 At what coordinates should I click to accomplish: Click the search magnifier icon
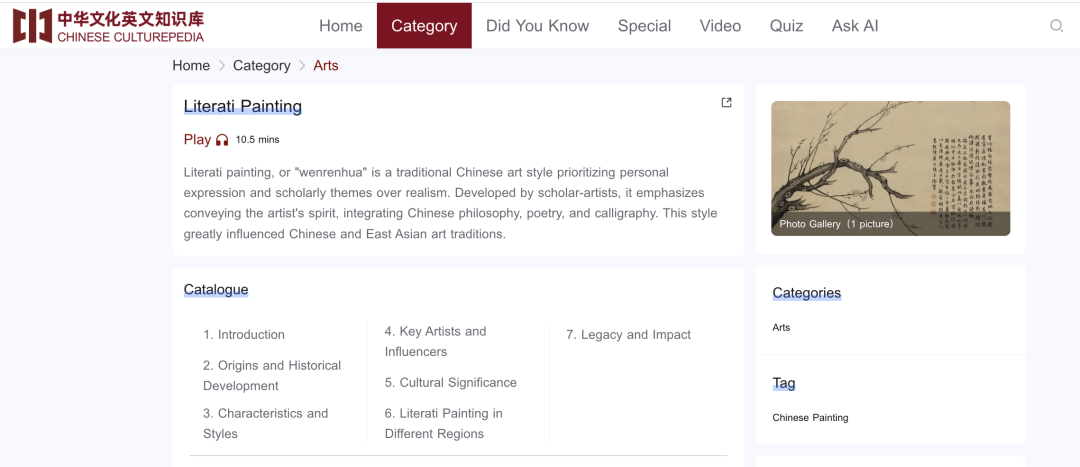(x=1056, y=26)
